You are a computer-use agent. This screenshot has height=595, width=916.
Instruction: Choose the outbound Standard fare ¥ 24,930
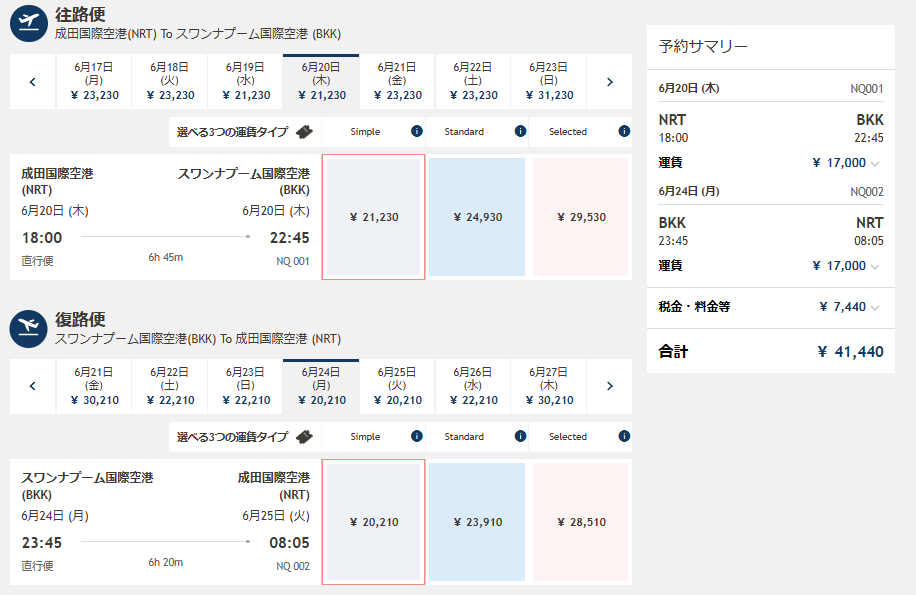pyautogui.click(x=477, y=217)
